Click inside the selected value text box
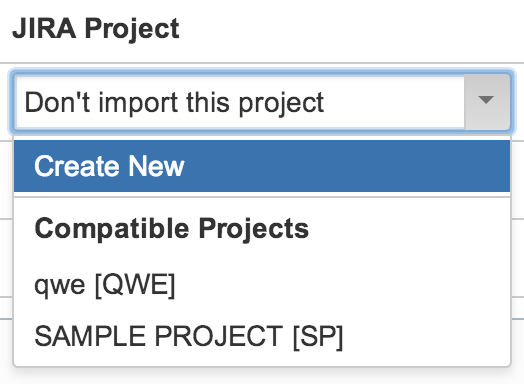The height and width of the screenshot is (384, 524). click(x=239, y=102)
